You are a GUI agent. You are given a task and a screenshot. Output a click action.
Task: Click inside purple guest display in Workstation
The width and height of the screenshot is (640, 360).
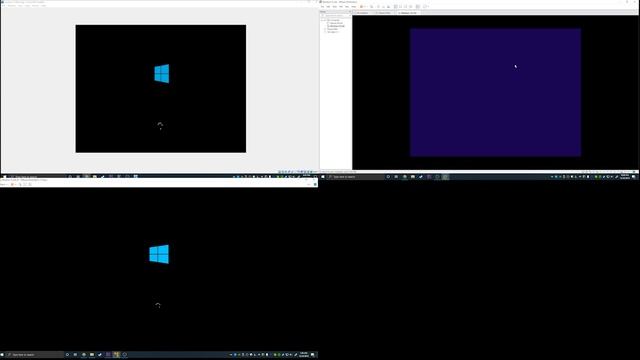pyautogui.click(x=496, y=92)
